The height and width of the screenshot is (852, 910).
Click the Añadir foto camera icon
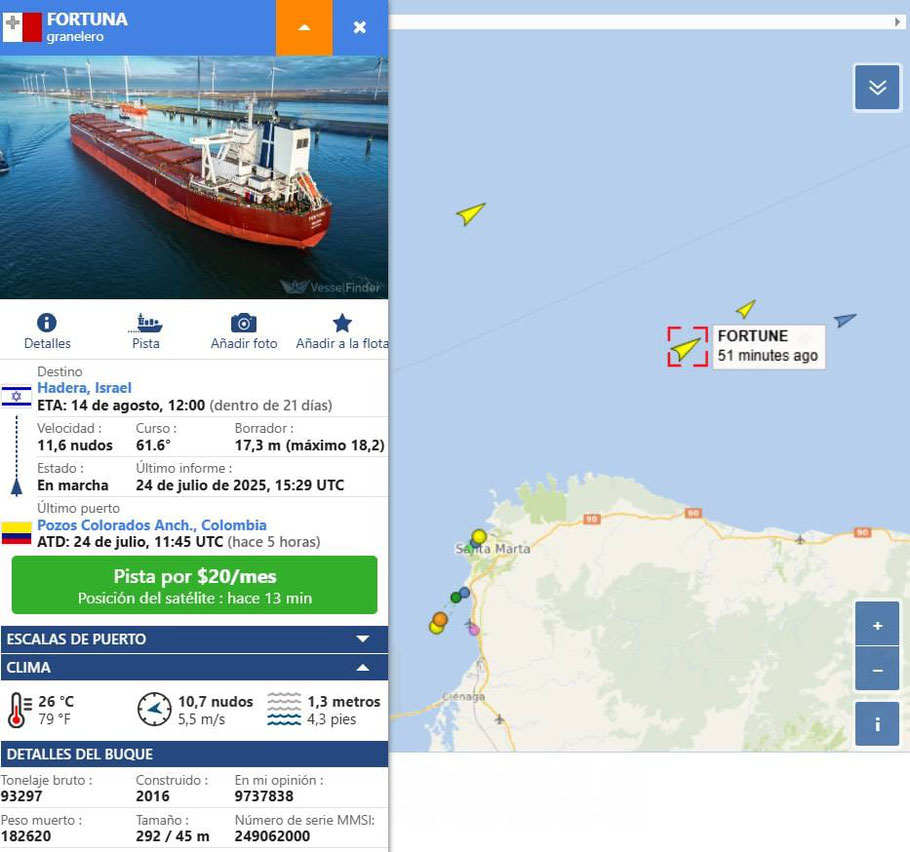tap(244, 323)
